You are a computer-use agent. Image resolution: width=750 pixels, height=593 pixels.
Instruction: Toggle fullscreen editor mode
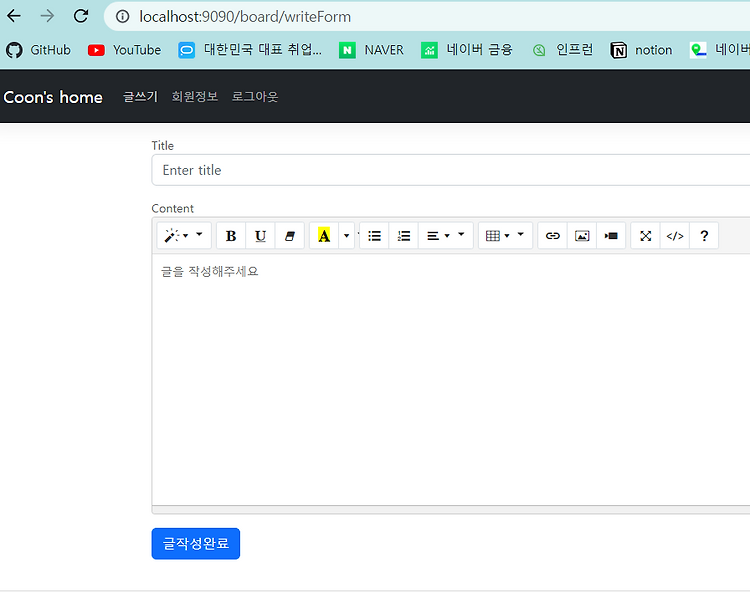[645, 235]
